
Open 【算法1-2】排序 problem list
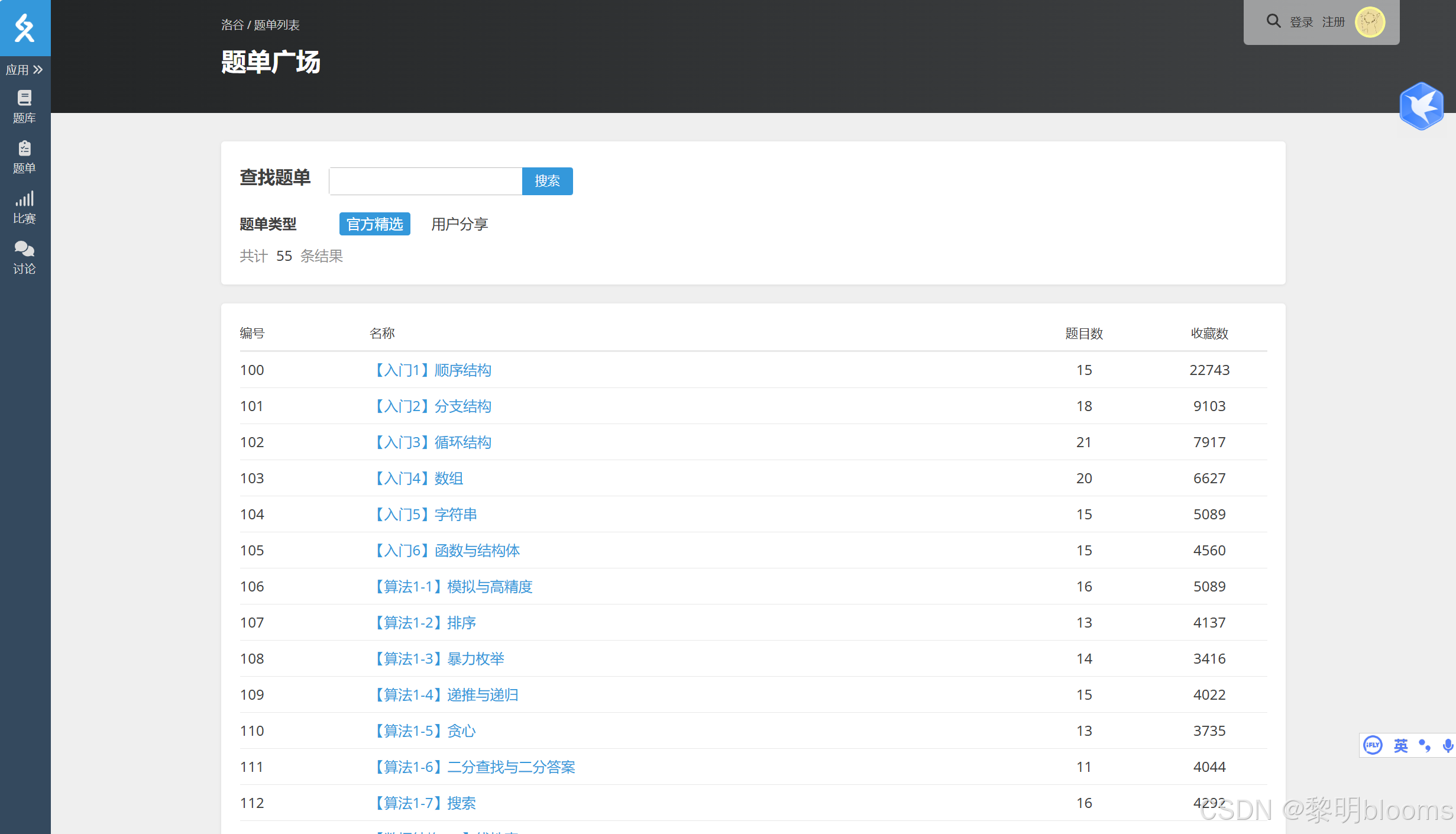point(424,623)
